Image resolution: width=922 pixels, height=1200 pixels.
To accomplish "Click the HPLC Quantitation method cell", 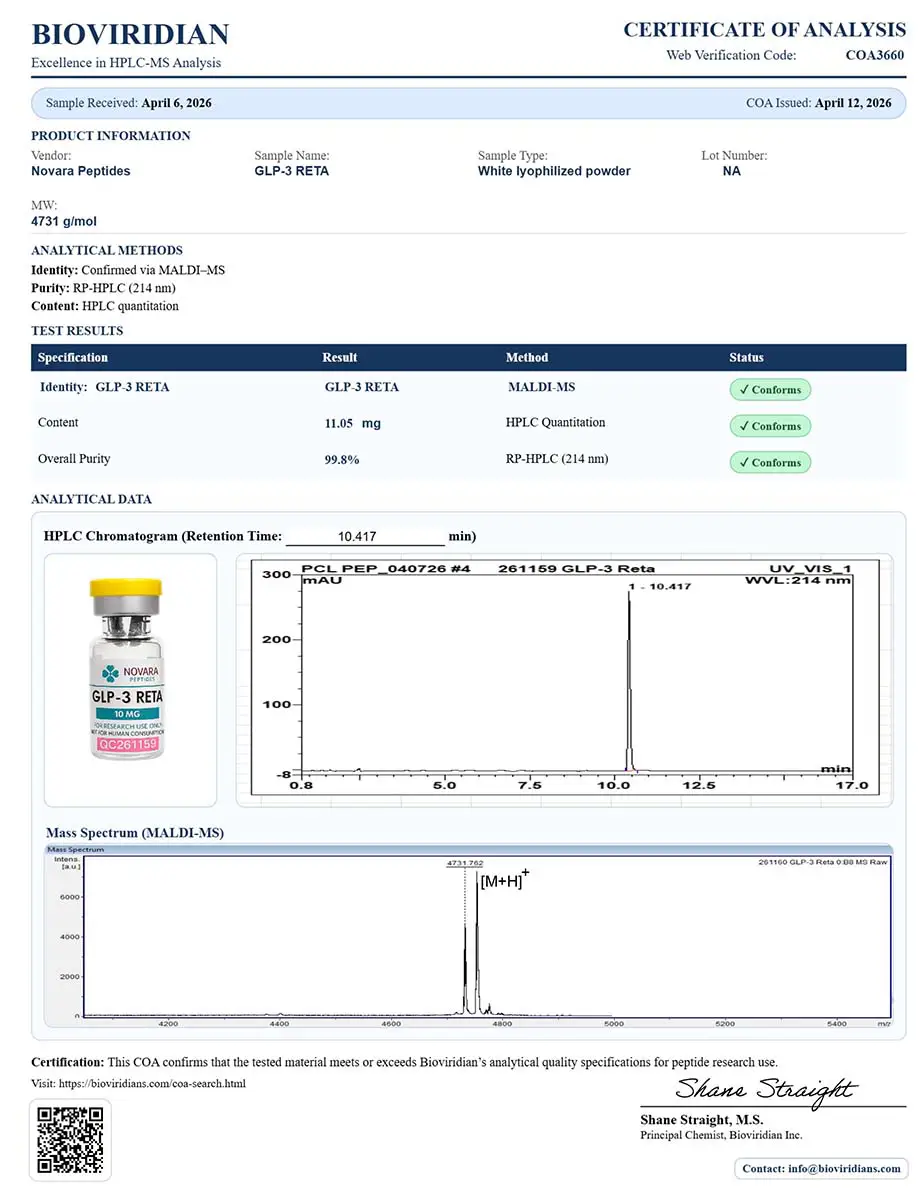I will (x=555, y=423).
